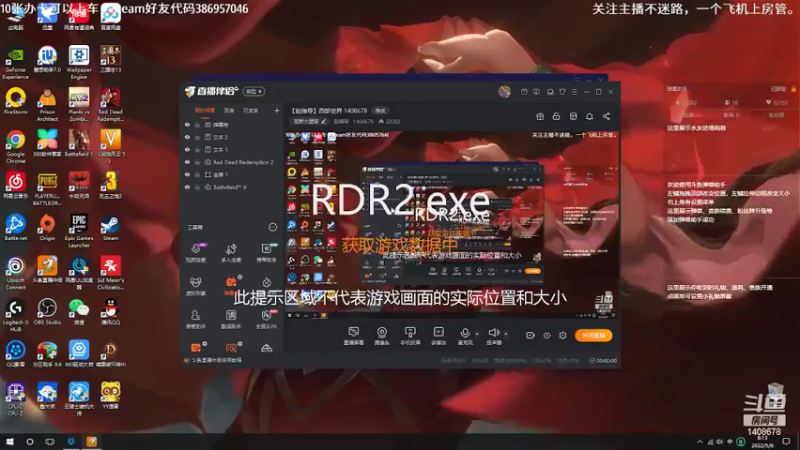The width and height of the screenshot is (800, 450).
Task: Open stream settings gear icon
Action: 563,335
